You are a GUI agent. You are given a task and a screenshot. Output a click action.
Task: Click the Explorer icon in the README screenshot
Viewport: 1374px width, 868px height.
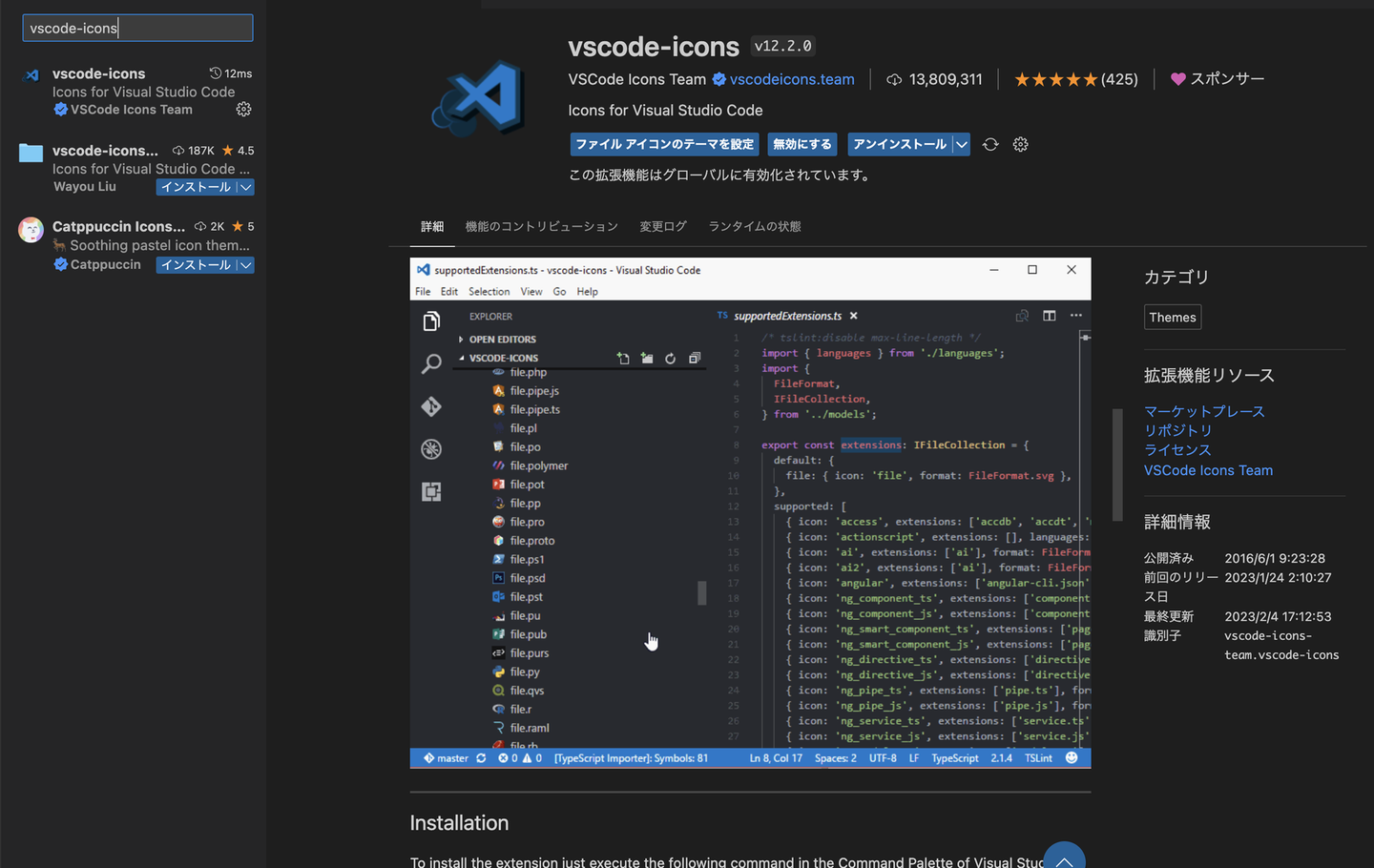[431, 321]
